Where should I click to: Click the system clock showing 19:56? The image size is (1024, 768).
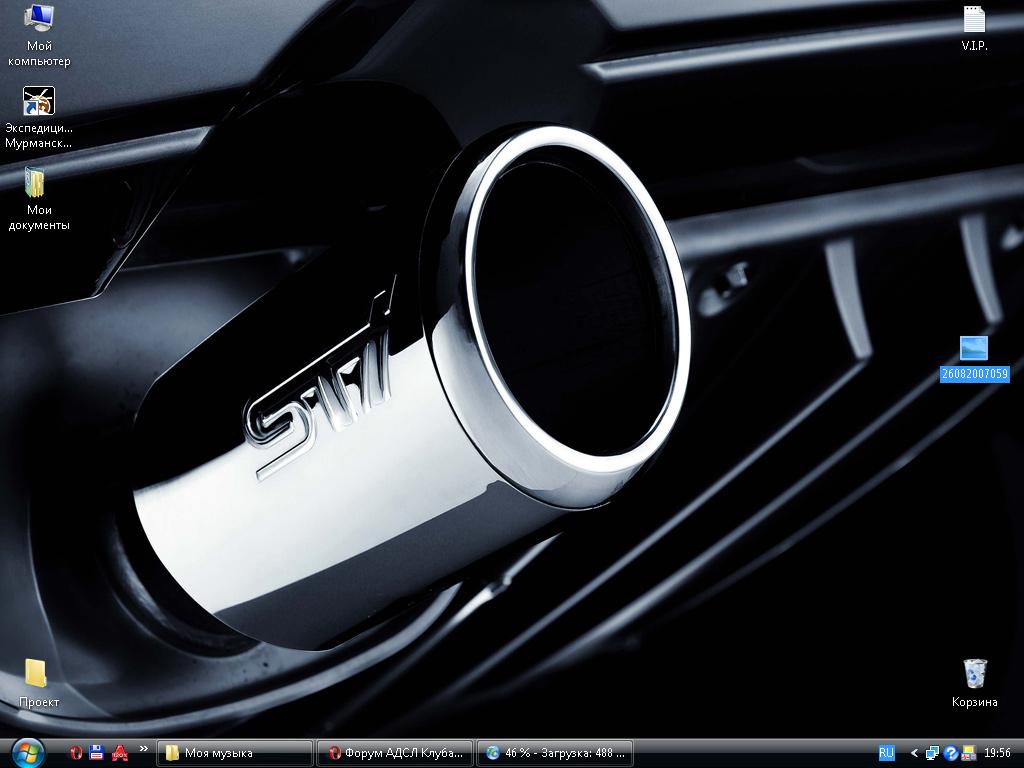pyautogui.click(x=997, y=753)
